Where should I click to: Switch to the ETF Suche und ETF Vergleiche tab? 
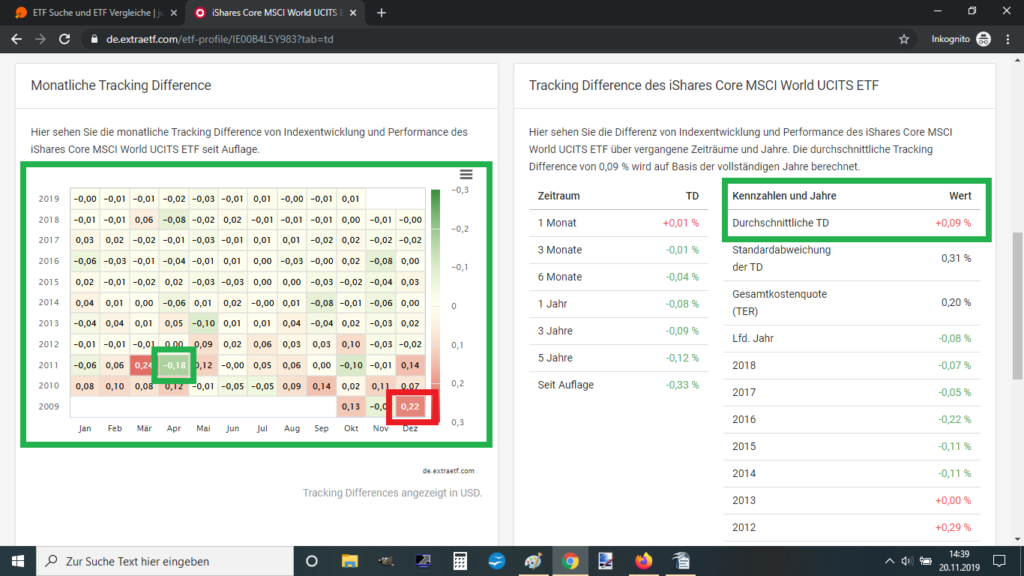(96, 13)
